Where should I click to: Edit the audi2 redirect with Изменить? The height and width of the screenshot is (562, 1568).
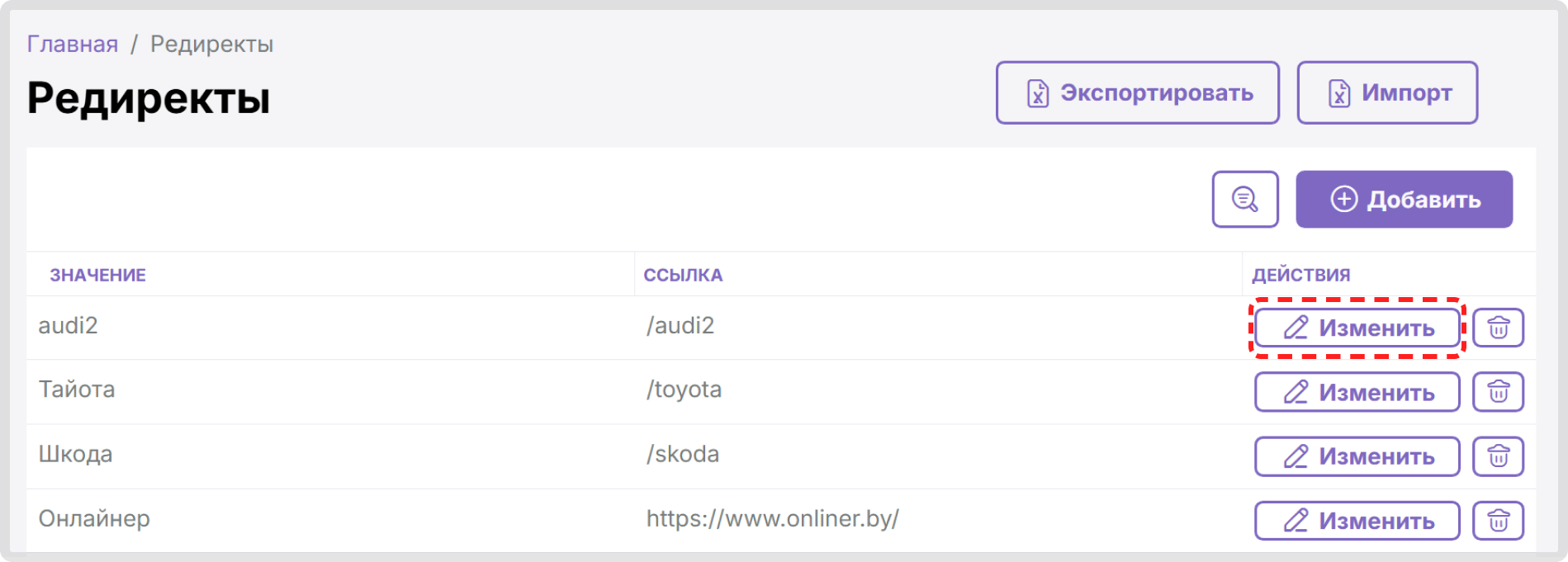click(x=1357, y=328)
